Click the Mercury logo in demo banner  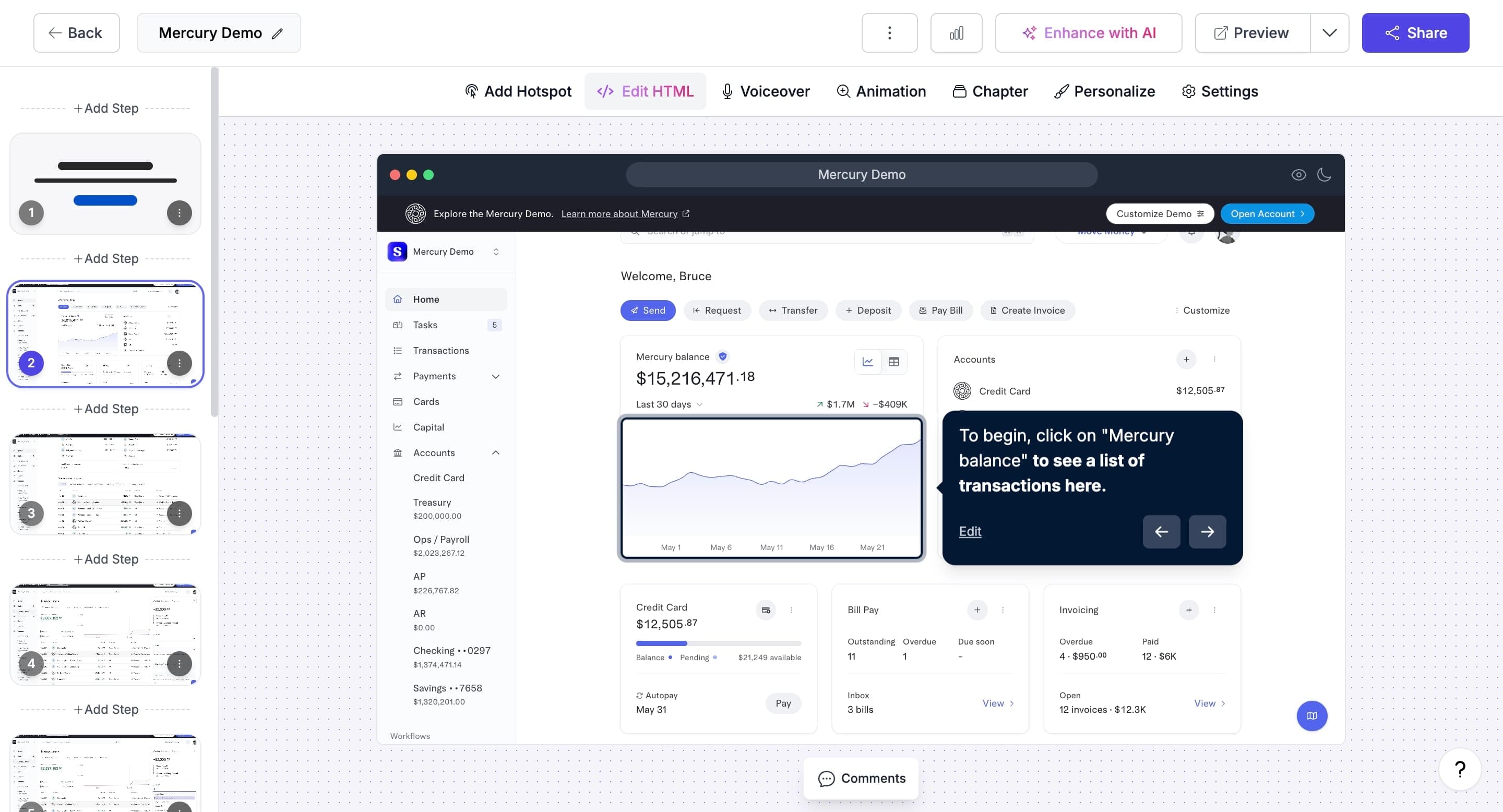415,213
